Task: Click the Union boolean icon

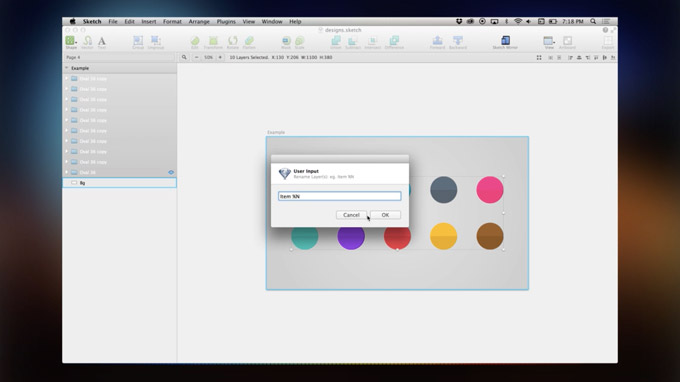Action: pos(336,42)
